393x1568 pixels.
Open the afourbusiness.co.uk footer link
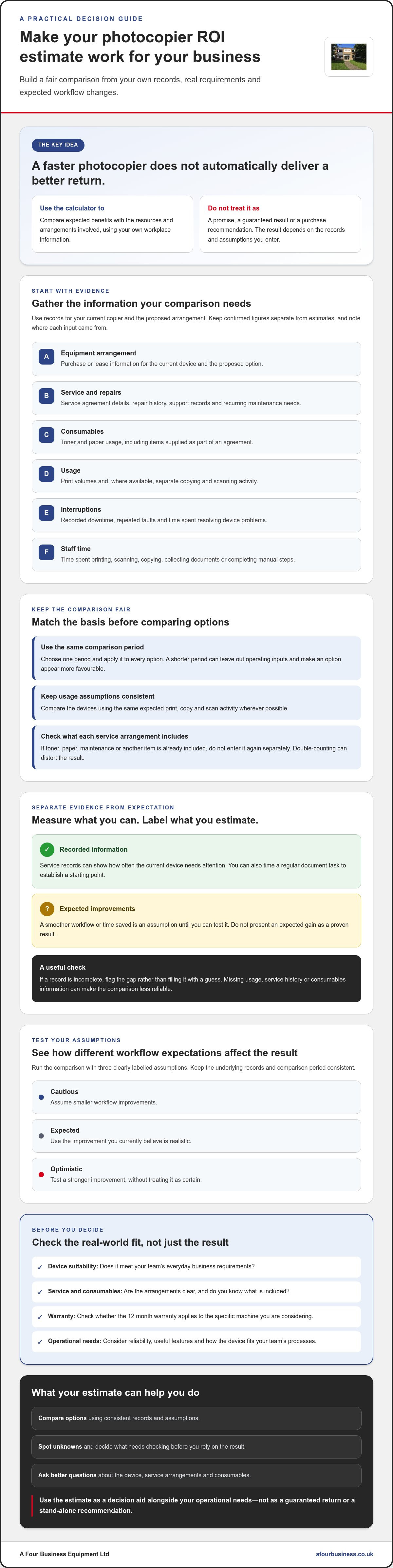tap(344, 1549)
